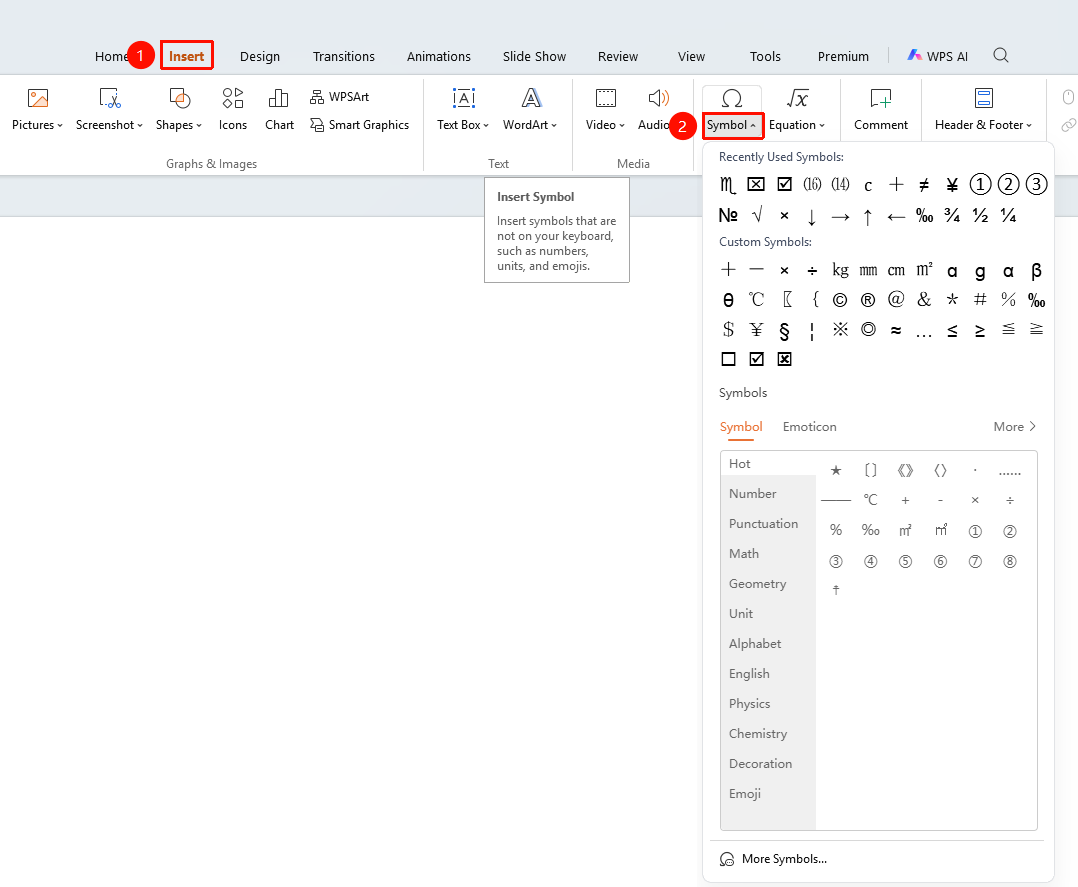Expand the Screenshot dropdown
Viewport: 1078px width, 887px height.
pos(140,125)
